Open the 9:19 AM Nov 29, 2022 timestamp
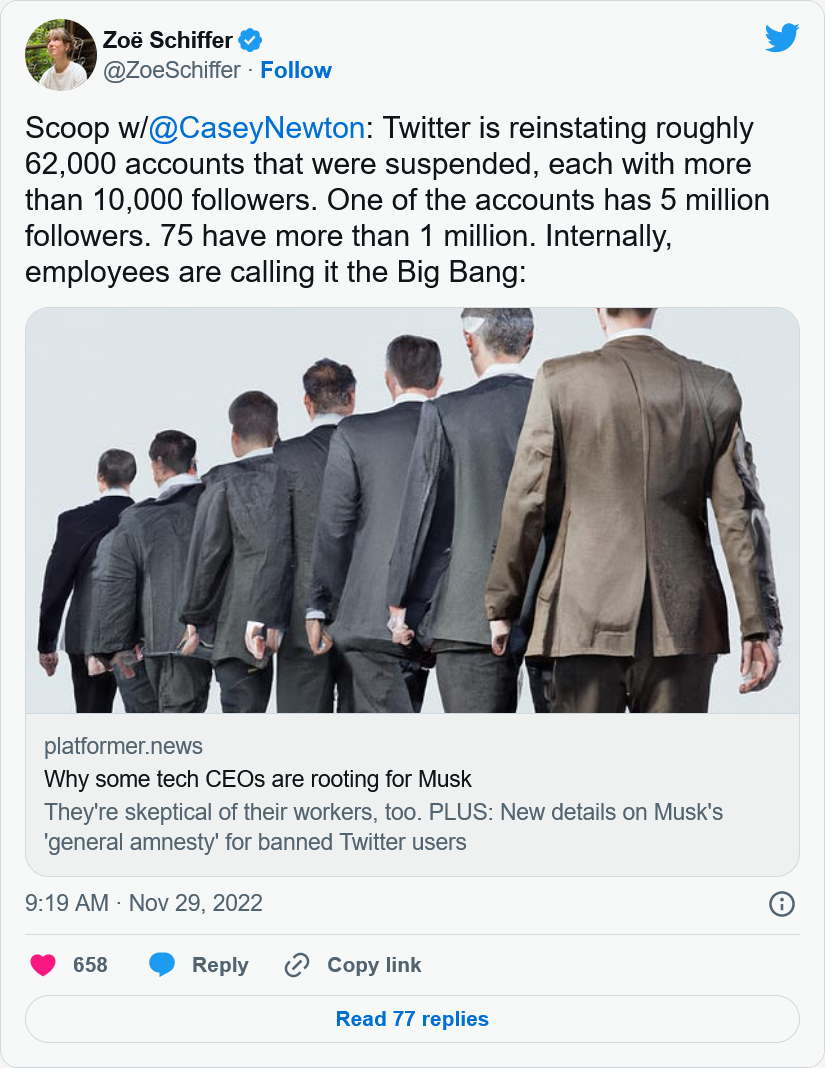The width and height of the screenshot is (825, 1068). (144, 903)
